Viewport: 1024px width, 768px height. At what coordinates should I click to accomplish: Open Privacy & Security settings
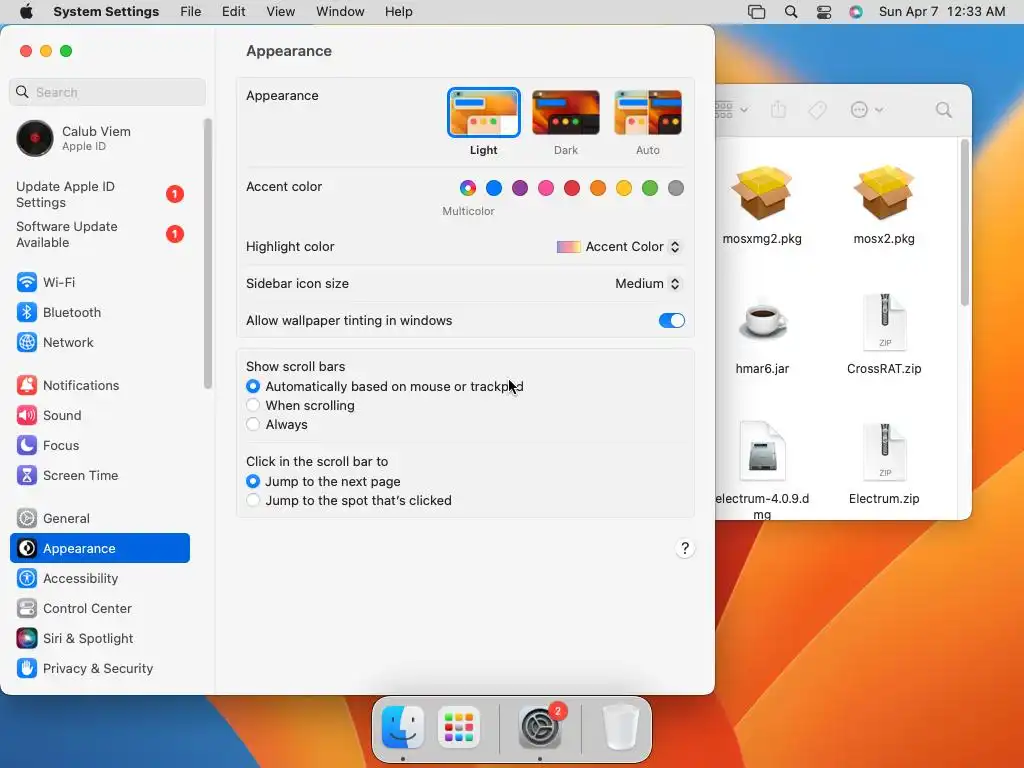100,669
